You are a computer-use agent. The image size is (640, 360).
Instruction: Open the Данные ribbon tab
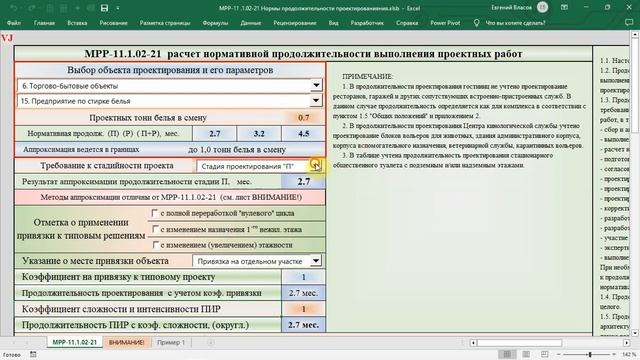pos(251,23)
